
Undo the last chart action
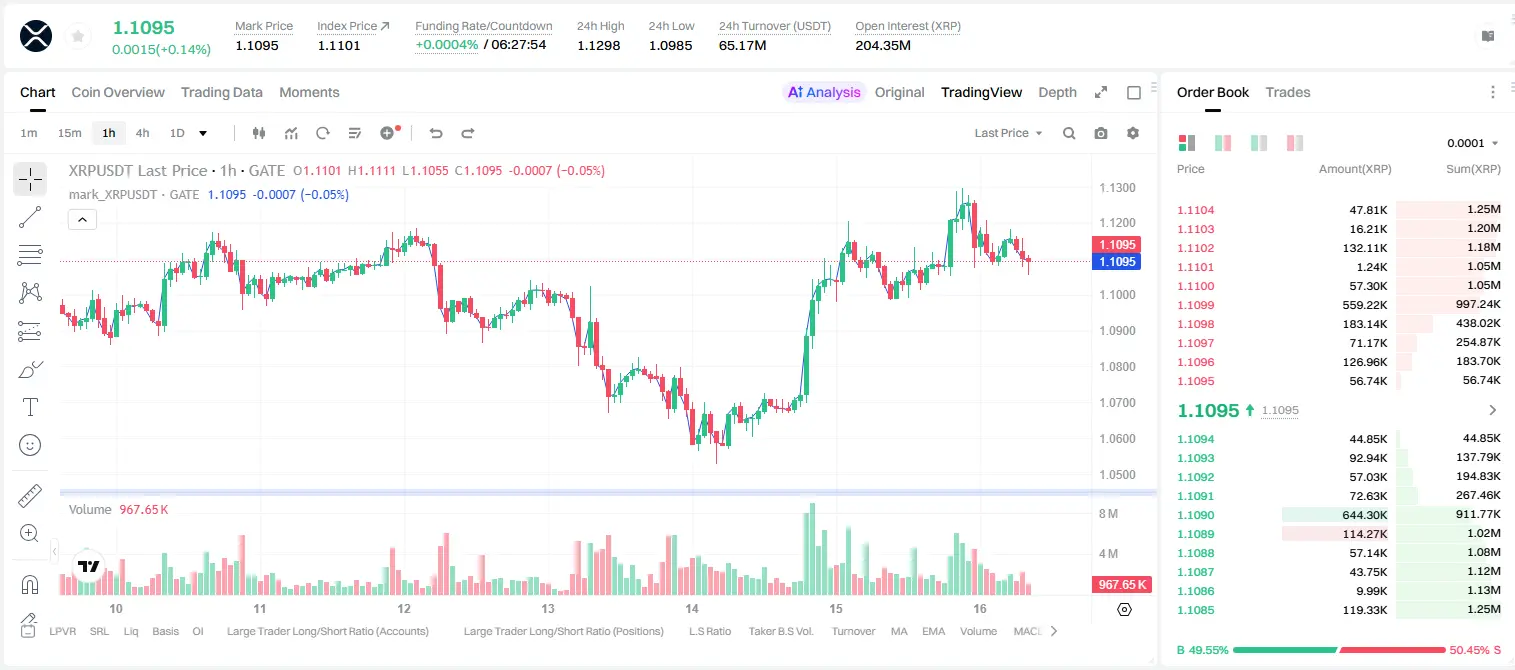(436, 133)
